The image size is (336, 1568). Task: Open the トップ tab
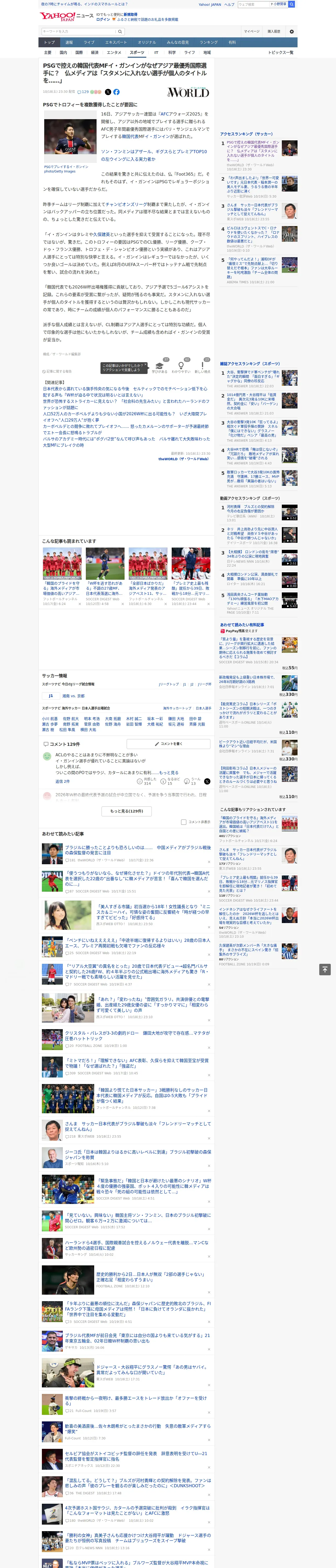49,43
